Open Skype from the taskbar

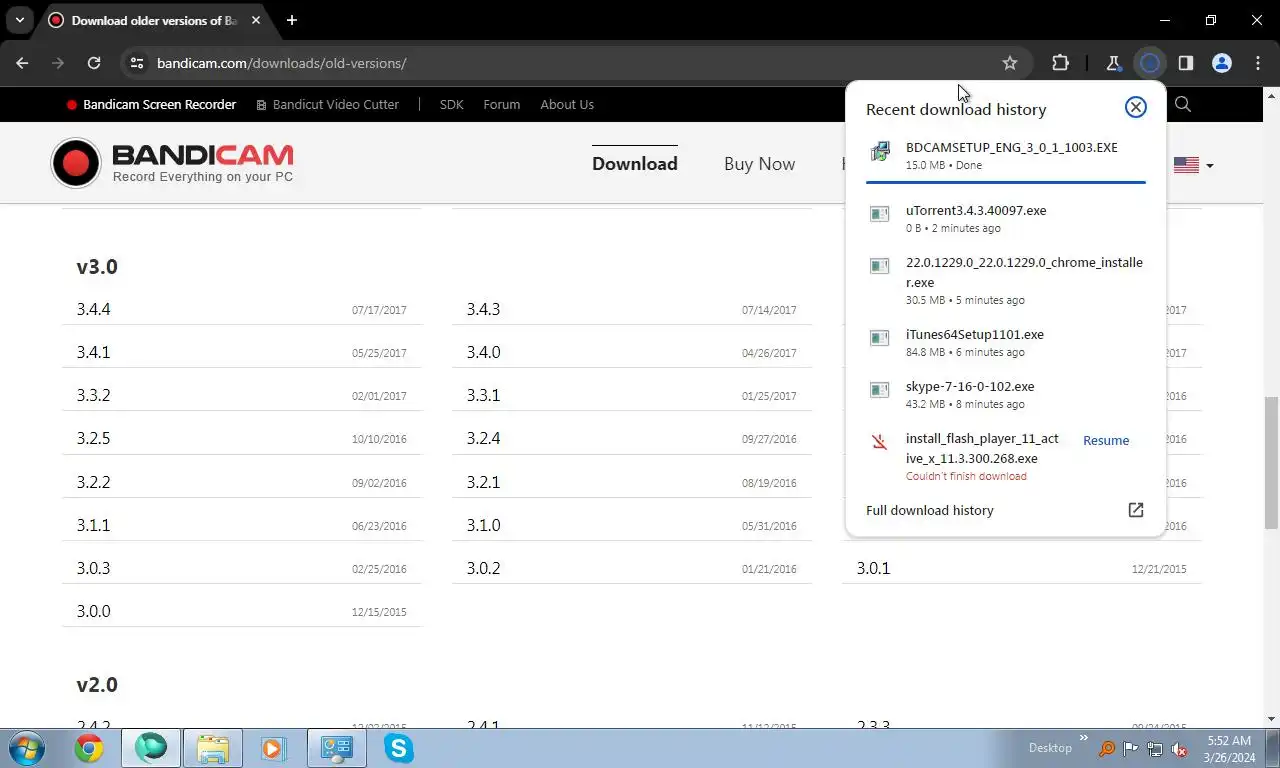(398, 748)
